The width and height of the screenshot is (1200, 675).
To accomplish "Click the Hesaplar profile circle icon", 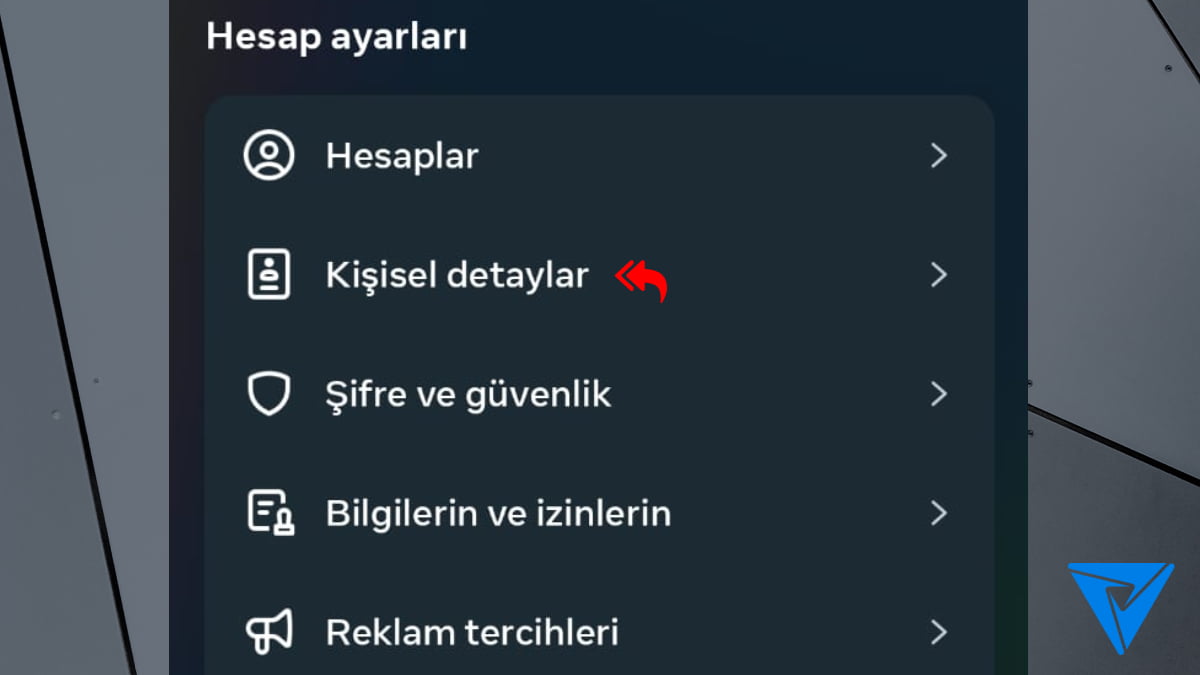I will (x=268, y=156).
